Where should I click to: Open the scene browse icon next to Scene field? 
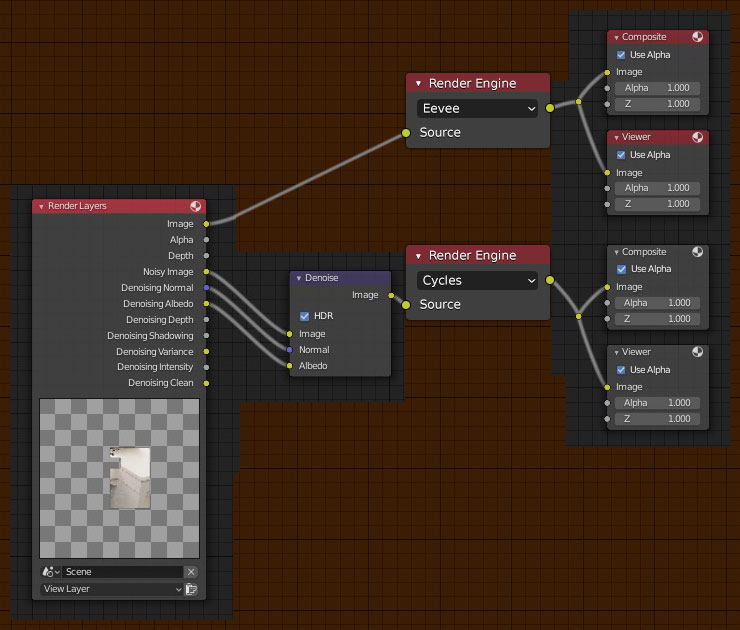click(x=51, y=572)
